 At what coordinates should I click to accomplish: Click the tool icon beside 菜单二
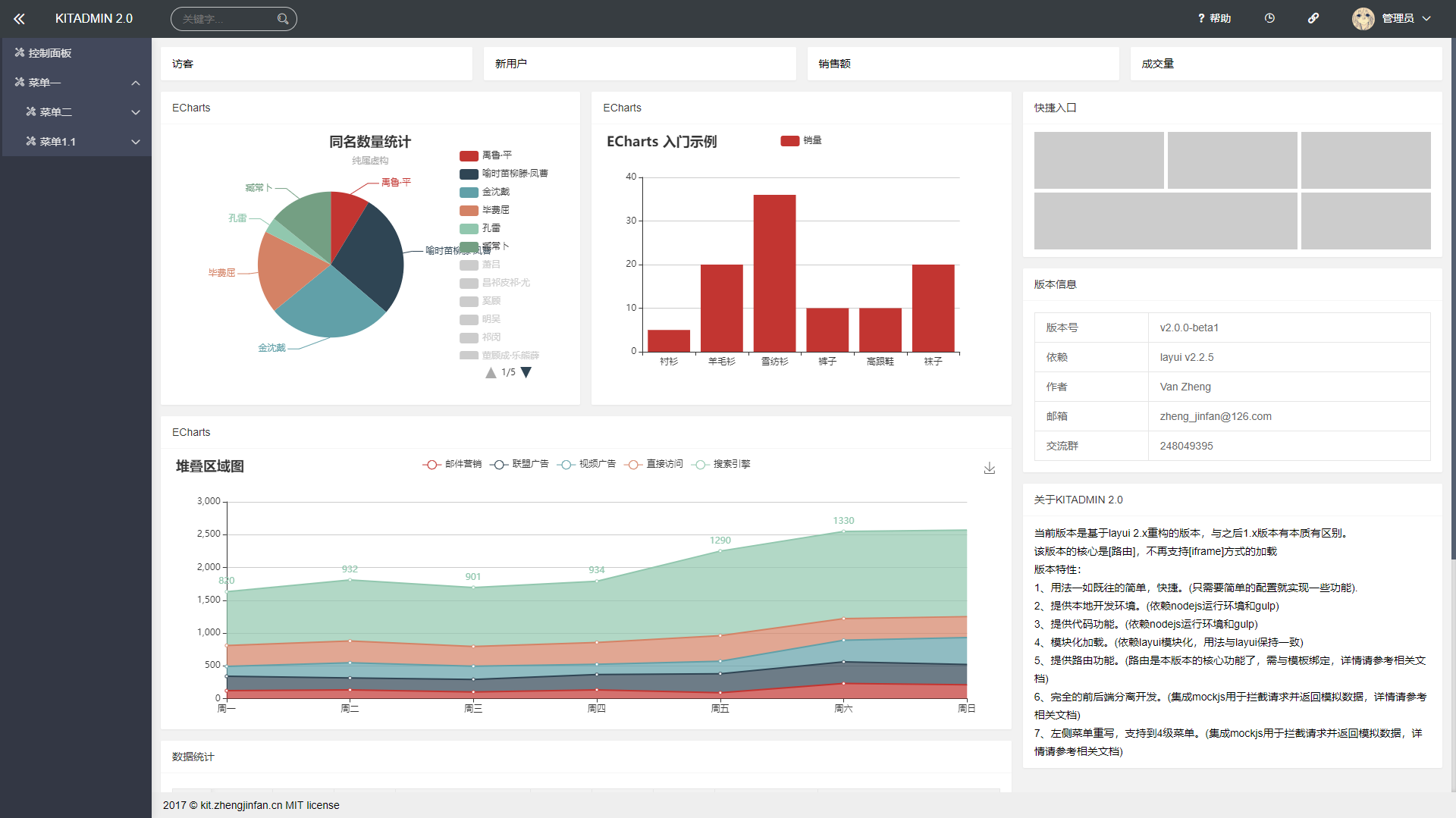click(31, 111)
